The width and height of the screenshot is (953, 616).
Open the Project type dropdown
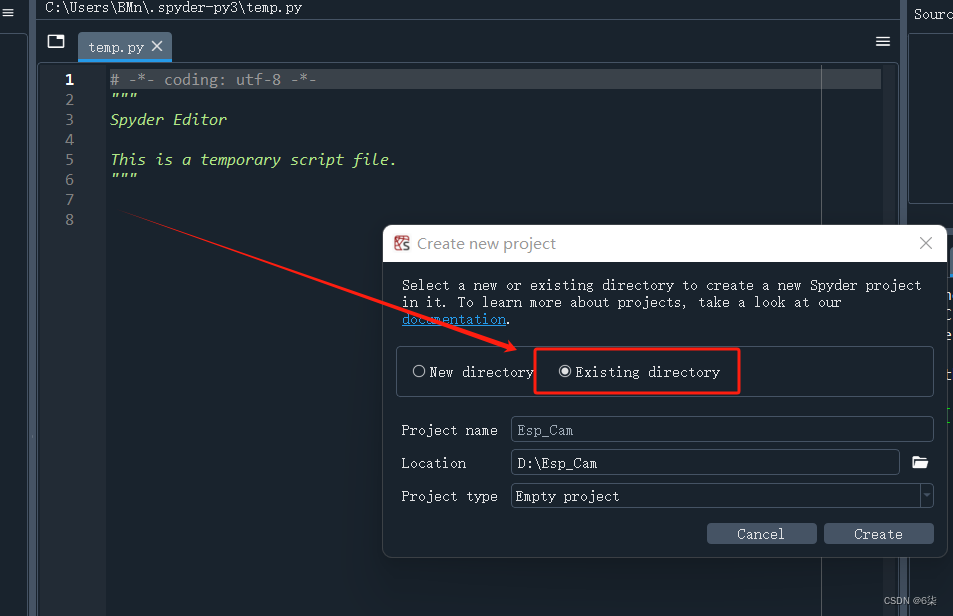tap(722, 496)
